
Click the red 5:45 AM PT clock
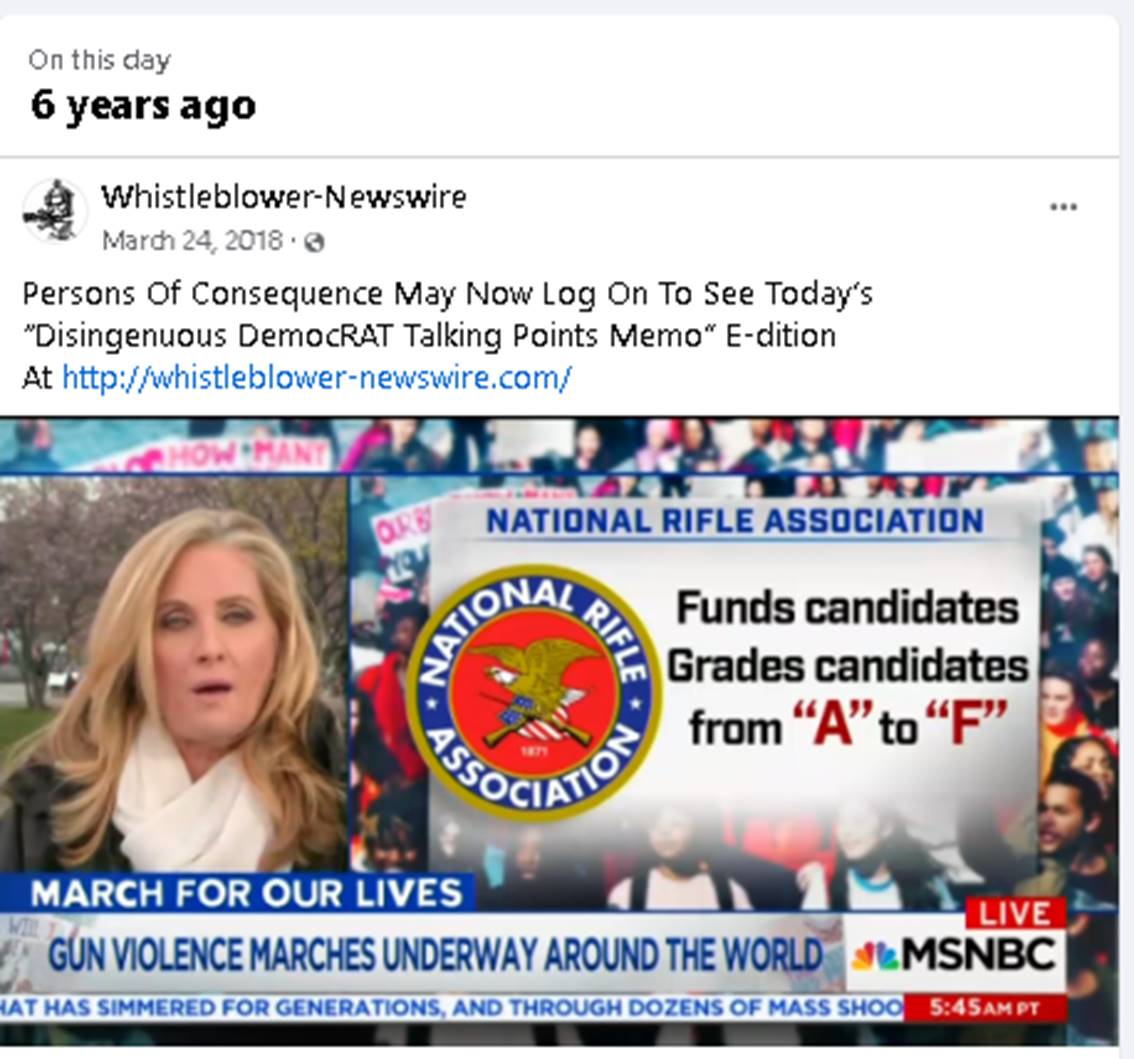point(985,1008)
